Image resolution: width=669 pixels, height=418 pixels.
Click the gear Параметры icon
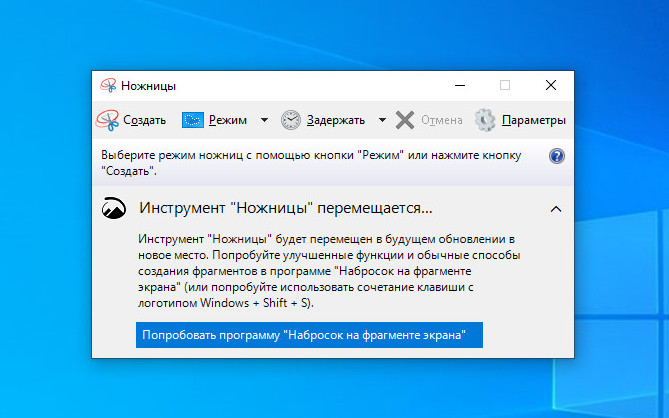coord(485,120)
